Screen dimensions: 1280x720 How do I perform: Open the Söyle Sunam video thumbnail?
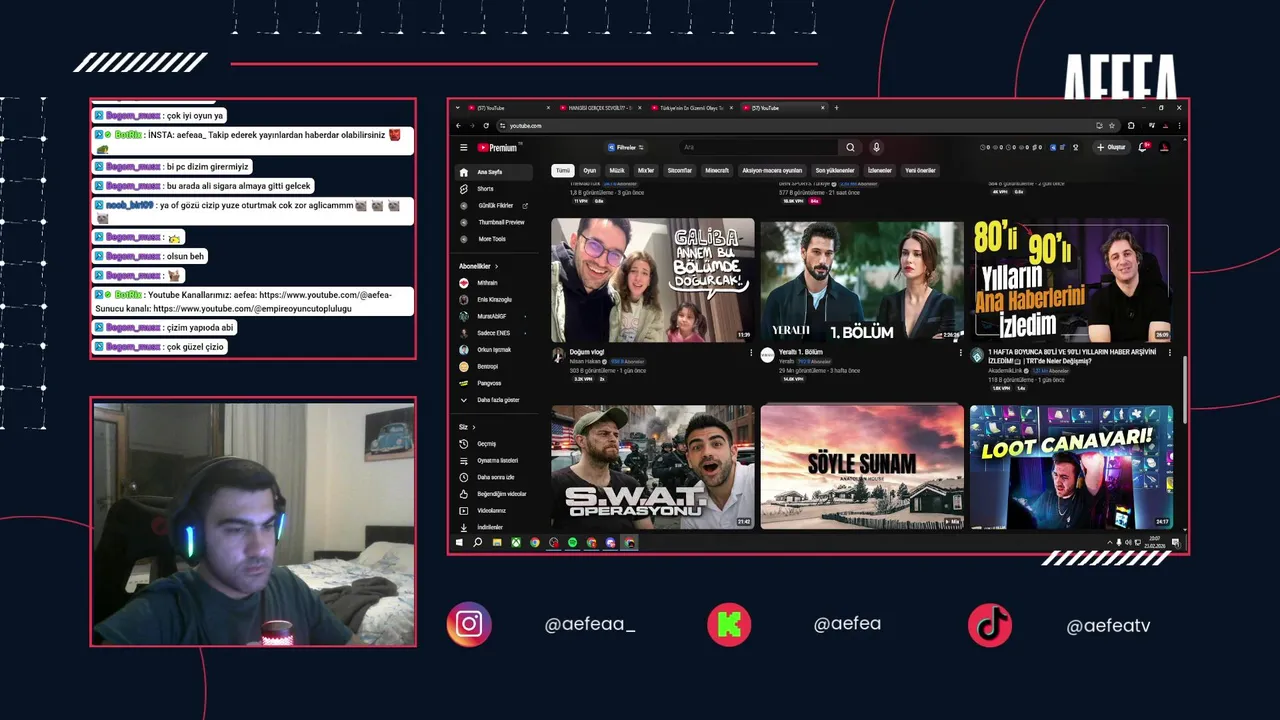click(862, 467)
